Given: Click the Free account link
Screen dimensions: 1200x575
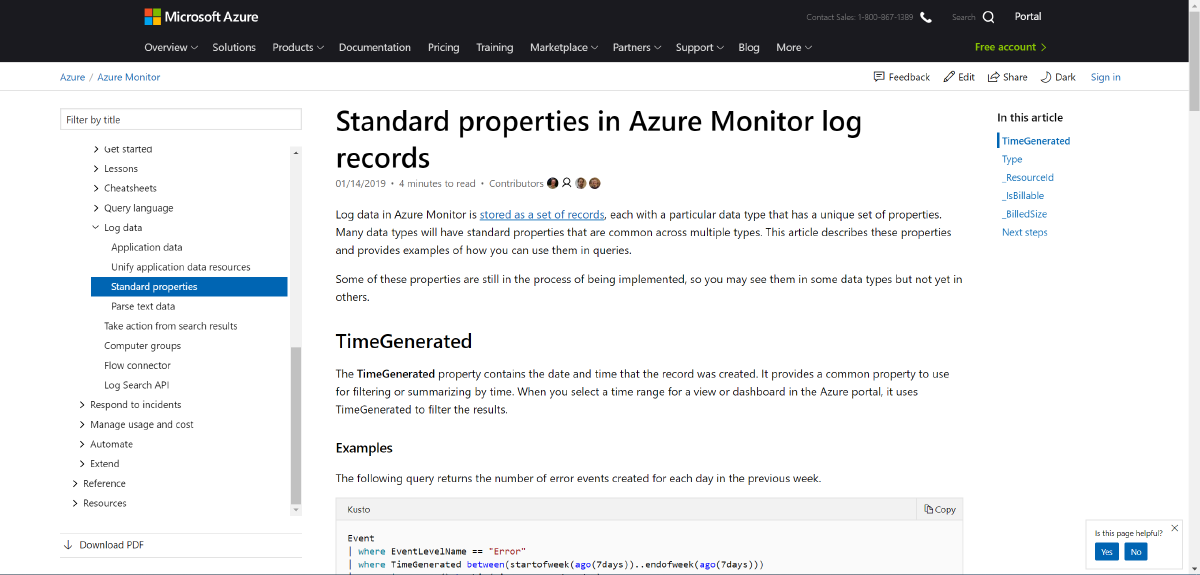Looking at the screenshot, I should 1011,47.
